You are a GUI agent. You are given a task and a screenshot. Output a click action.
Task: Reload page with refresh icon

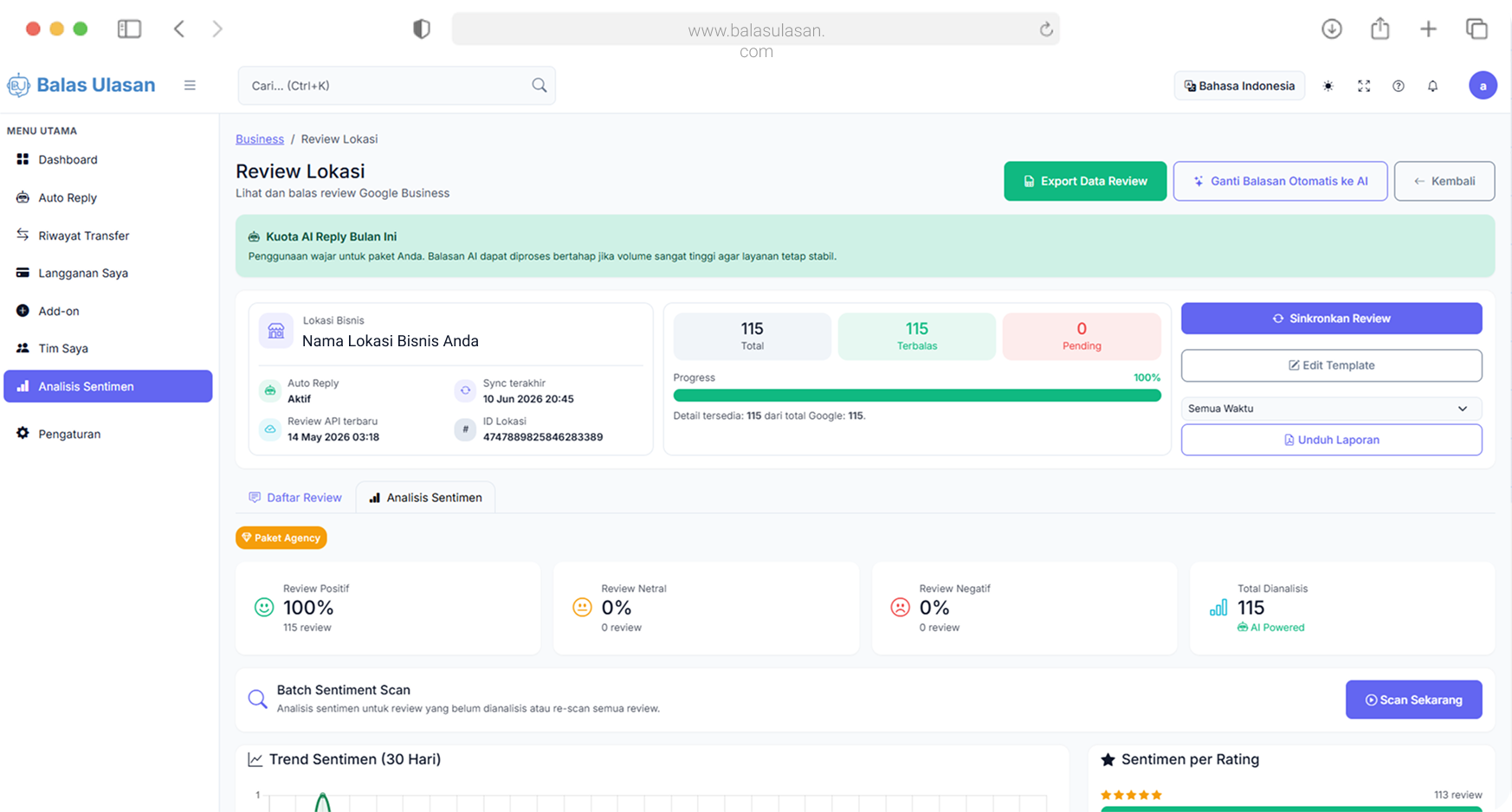tap(1046, 29)
